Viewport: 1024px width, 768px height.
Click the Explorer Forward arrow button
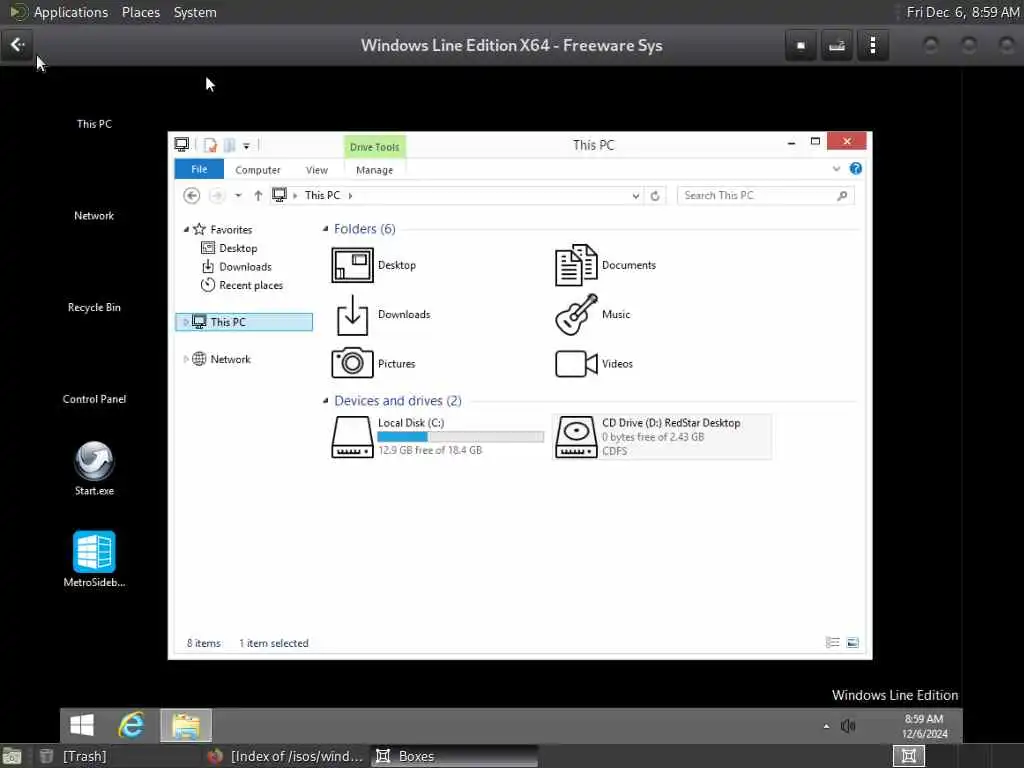[x=217, y=195]
